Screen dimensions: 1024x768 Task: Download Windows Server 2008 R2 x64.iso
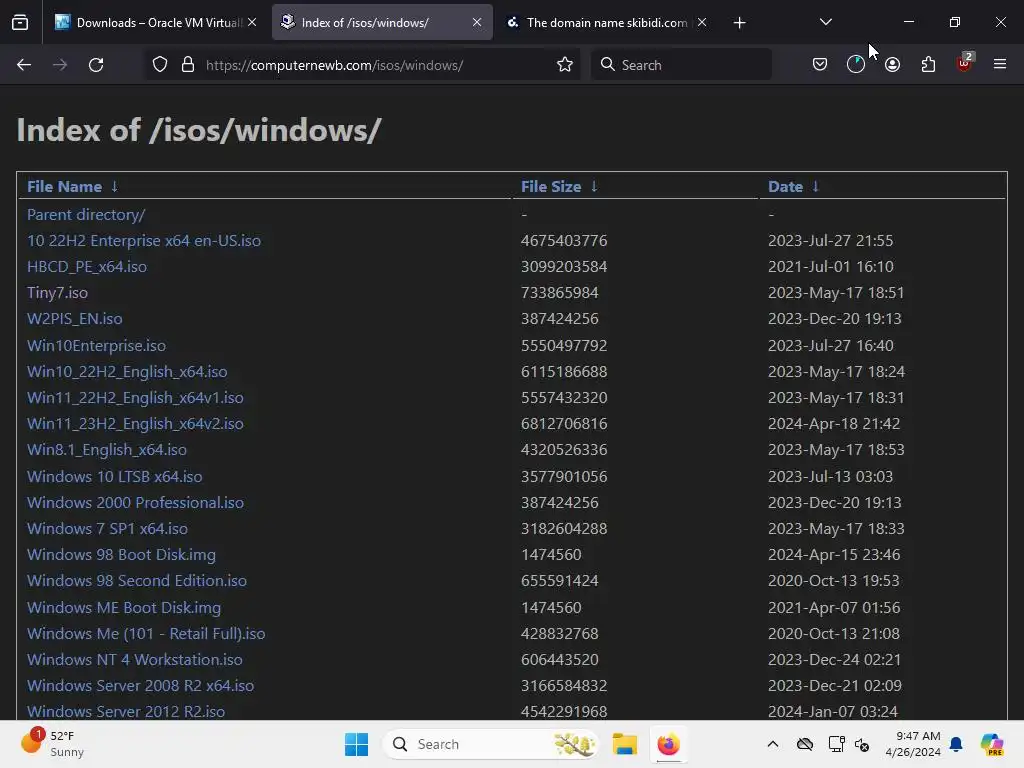point(140,686)
